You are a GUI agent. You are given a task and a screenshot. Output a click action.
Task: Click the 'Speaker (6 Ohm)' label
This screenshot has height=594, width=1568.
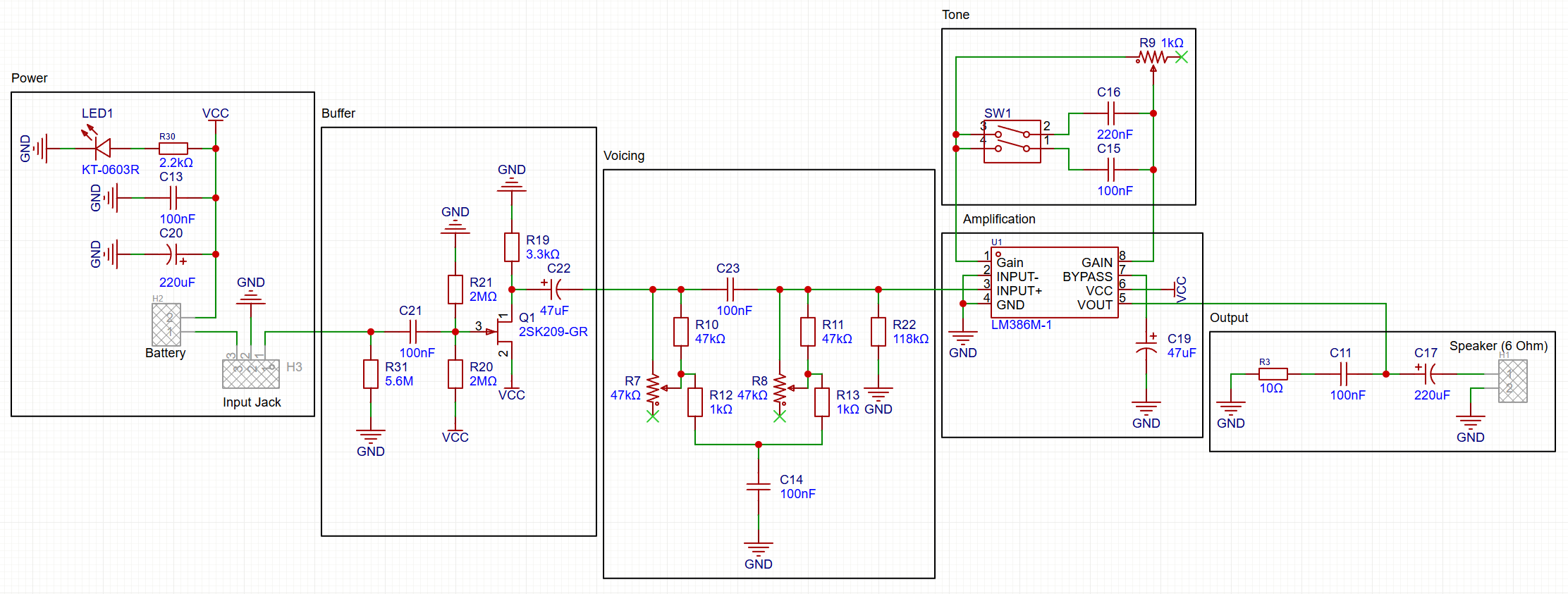(x=1499, y=346)
